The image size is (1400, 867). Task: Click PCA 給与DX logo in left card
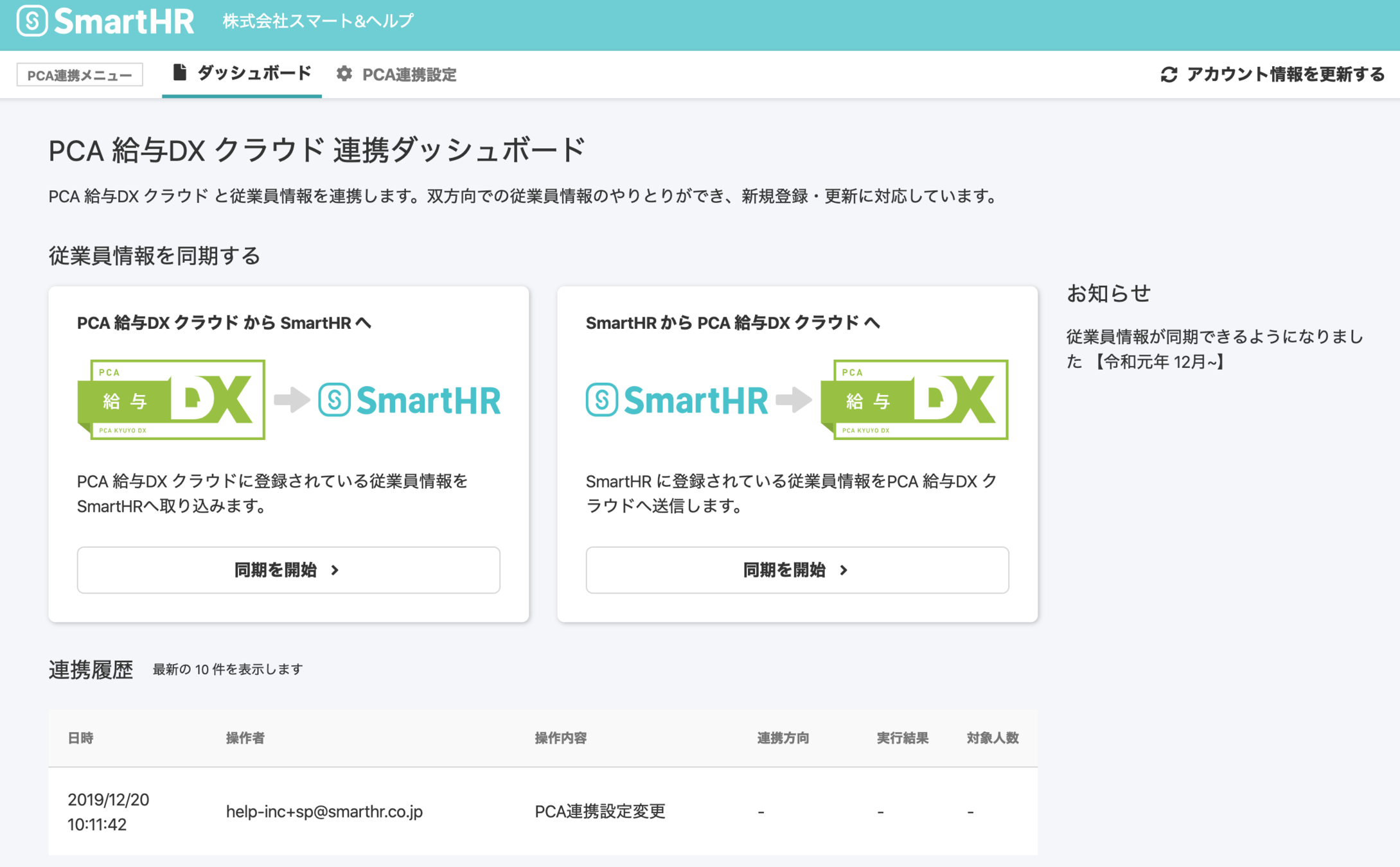[171, 399]
